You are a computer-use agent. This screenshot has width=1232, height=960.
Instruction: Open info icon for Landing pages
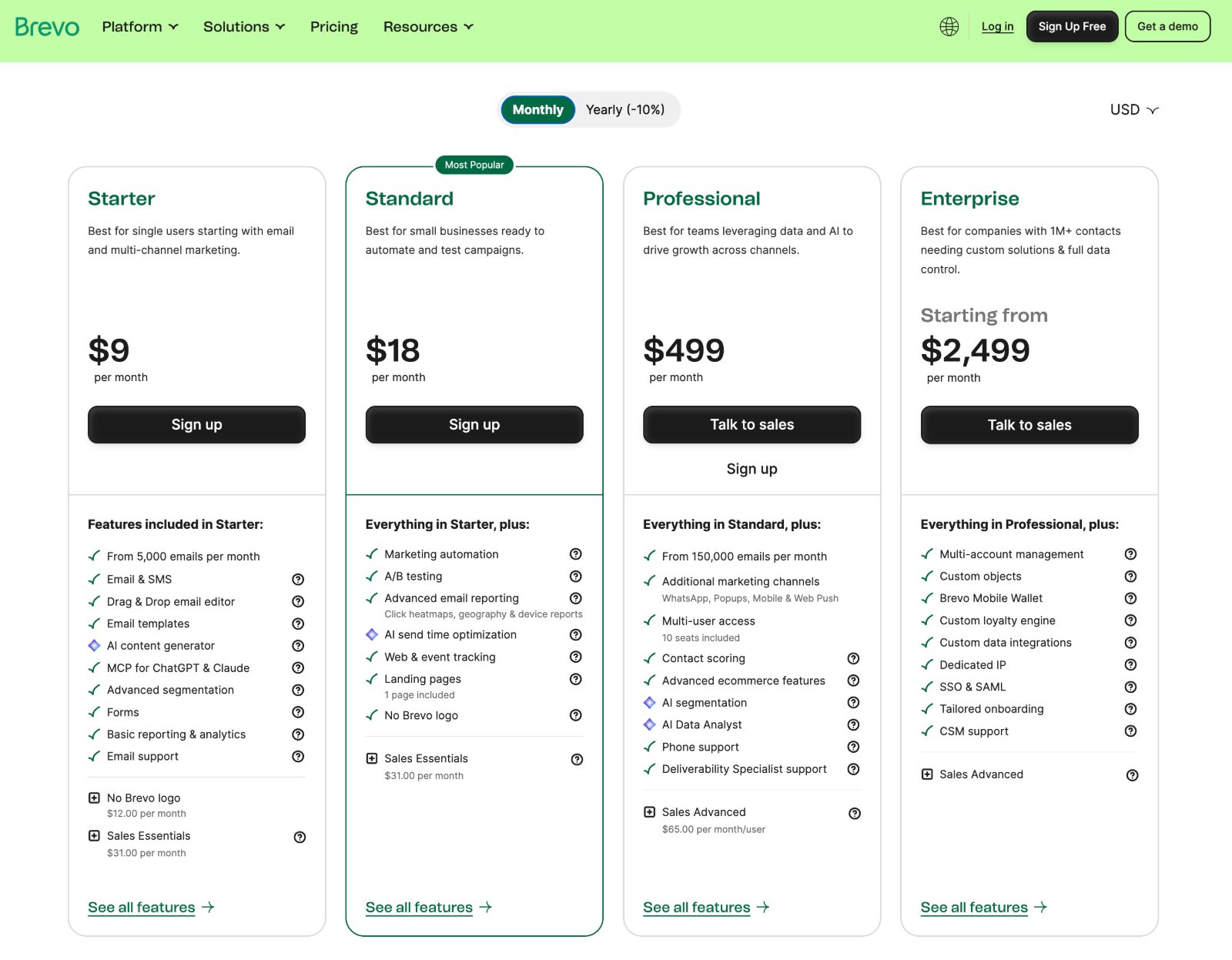point(575,679)
